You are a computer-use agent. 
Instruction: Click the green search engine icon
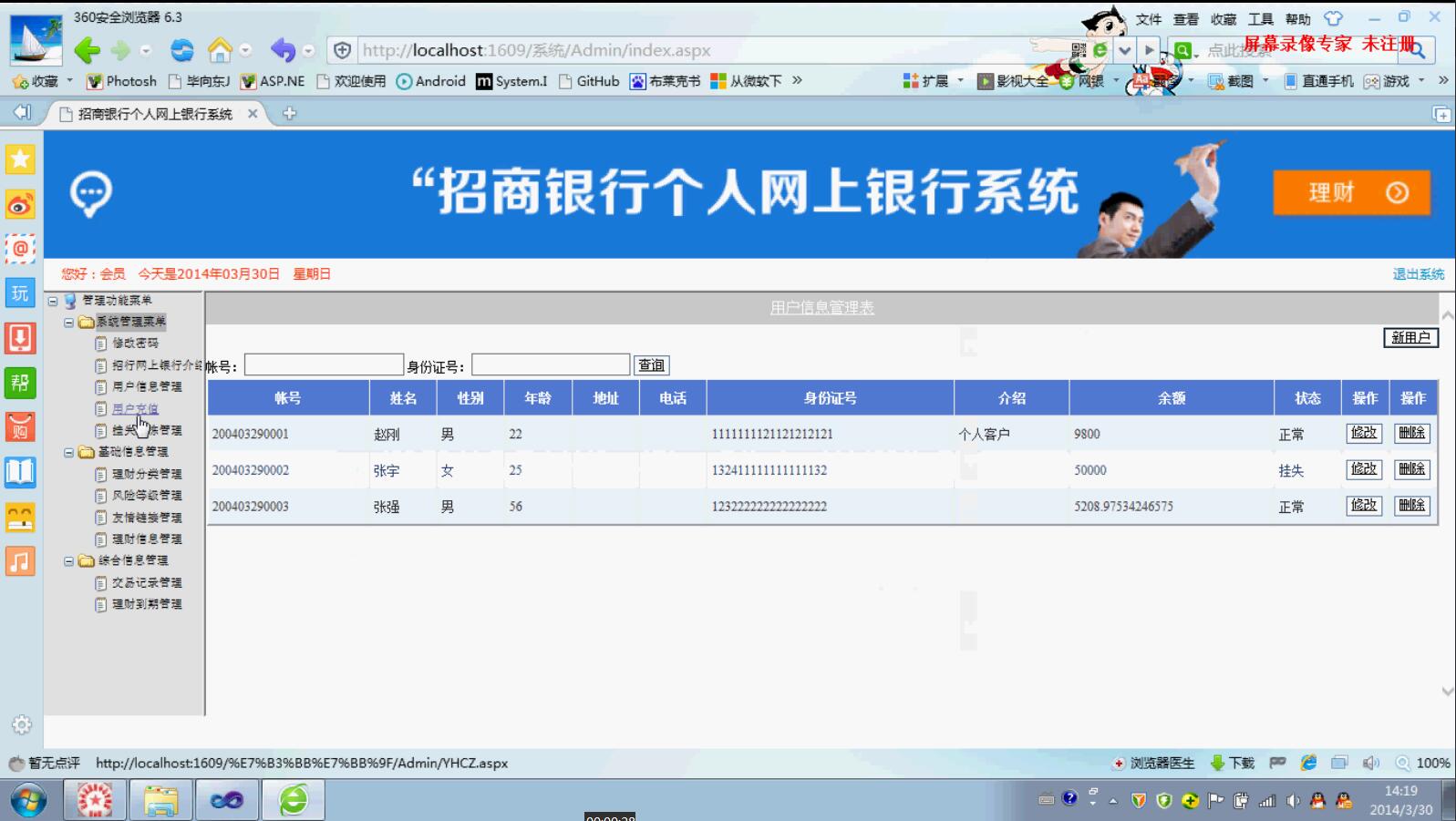[1182, 50]
